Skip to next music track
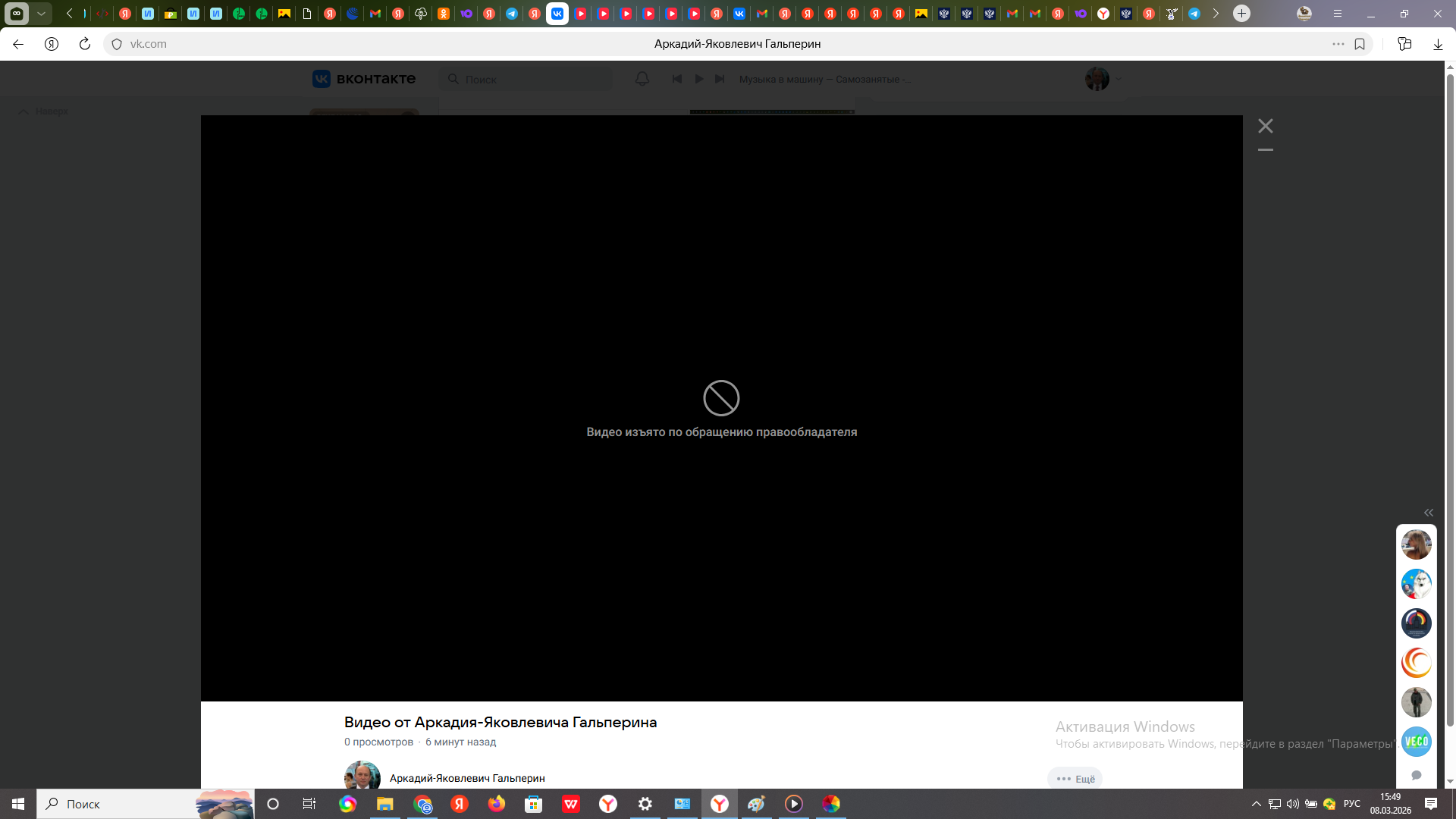 click(720, 79)
